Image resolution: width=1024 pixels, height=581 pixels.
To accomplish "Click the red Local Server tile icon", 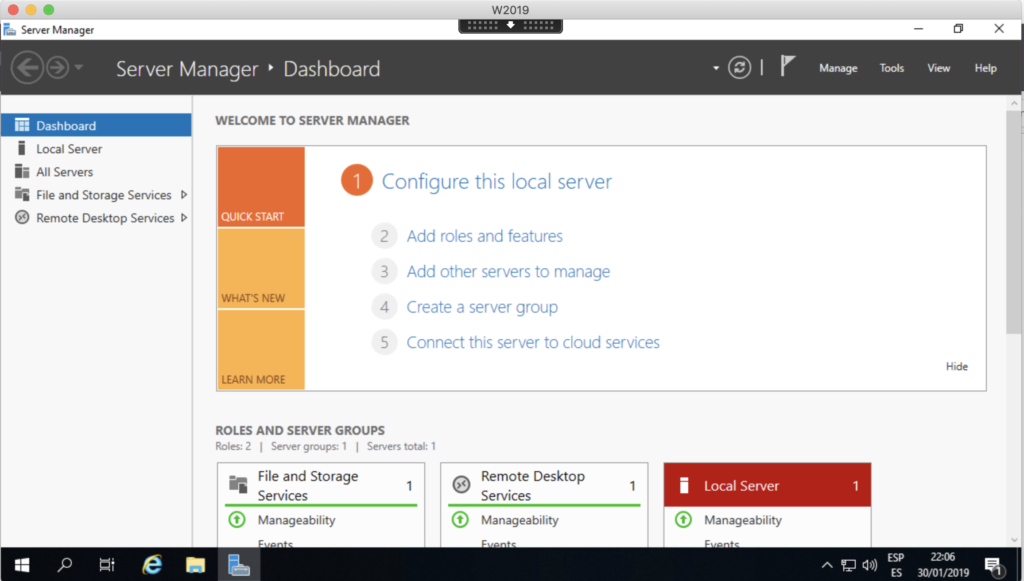I will 684,485.
